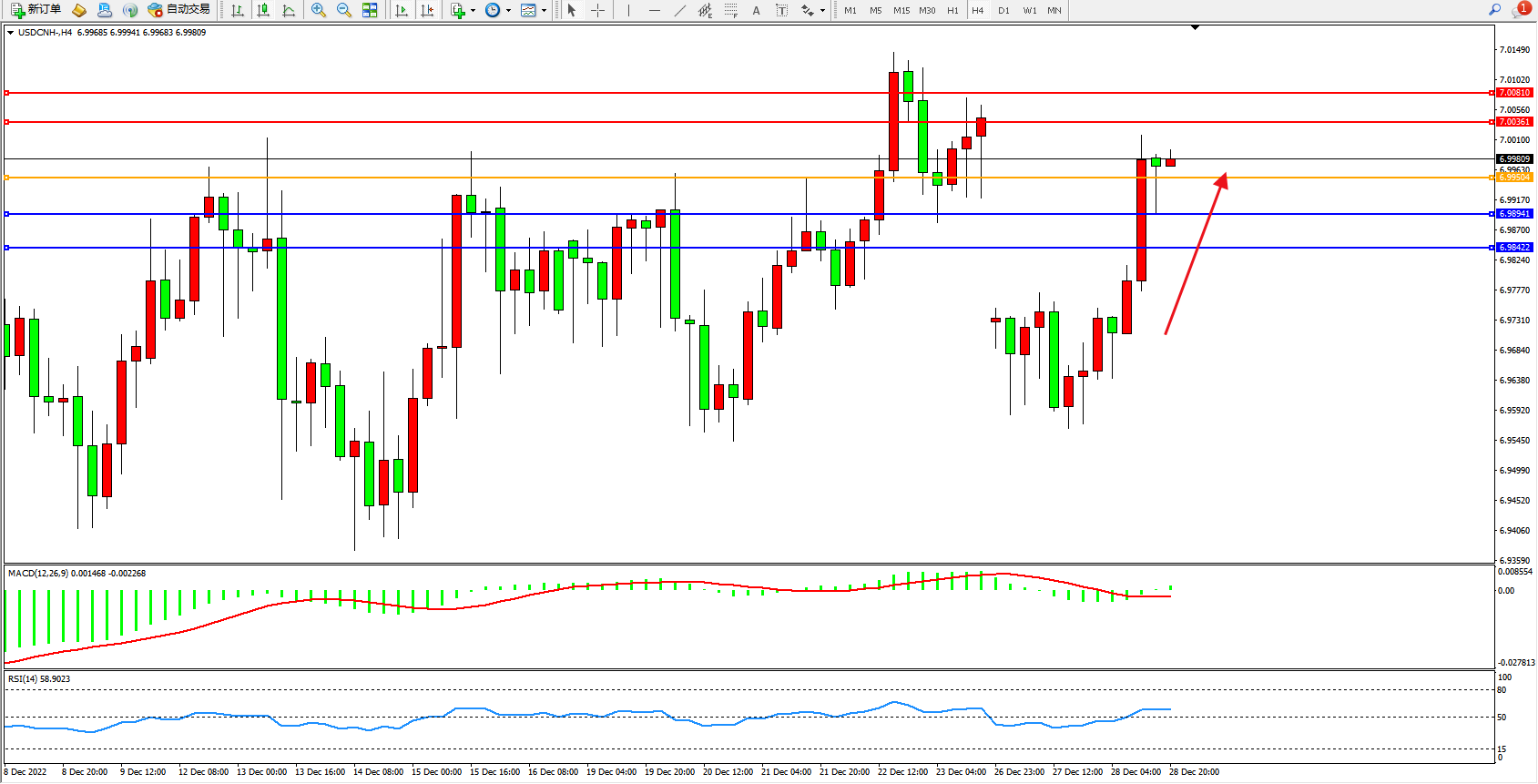
Task: Click the tile windows icon
Action: tap(370, 10)
